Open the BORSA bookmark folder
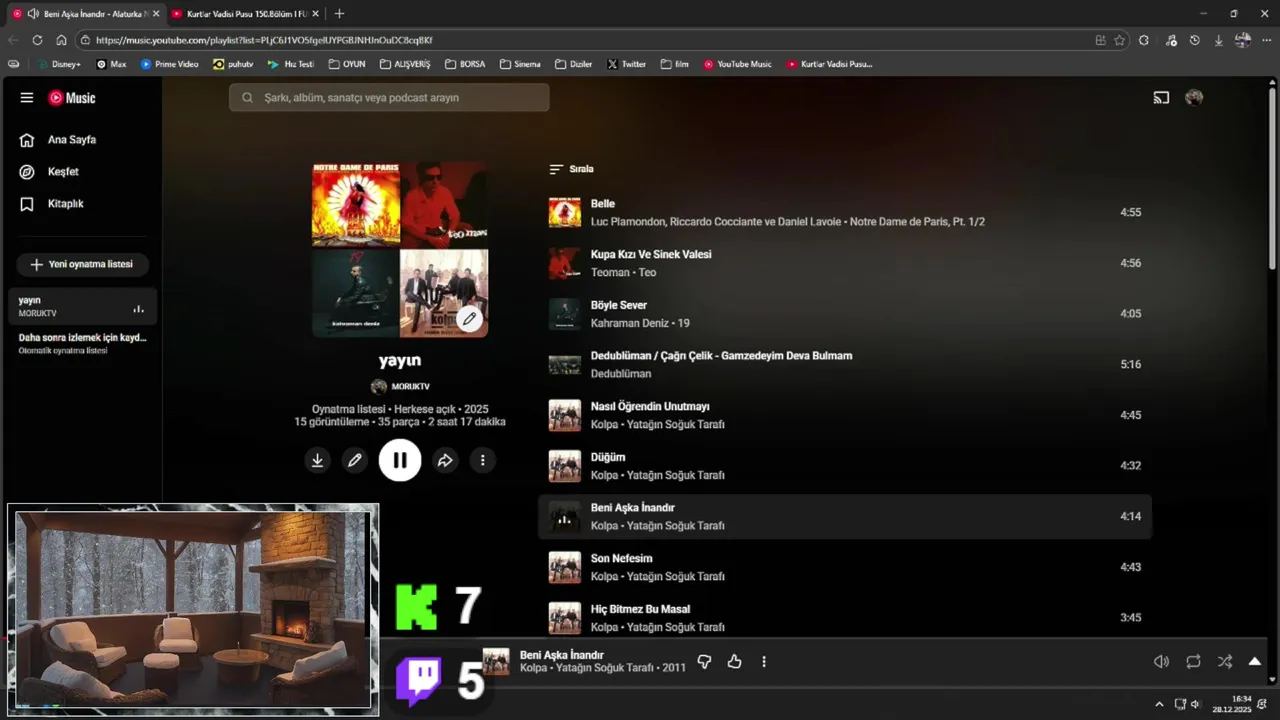Image resolution: width=1280 pixels, height=720 pixels. [465, 64]
